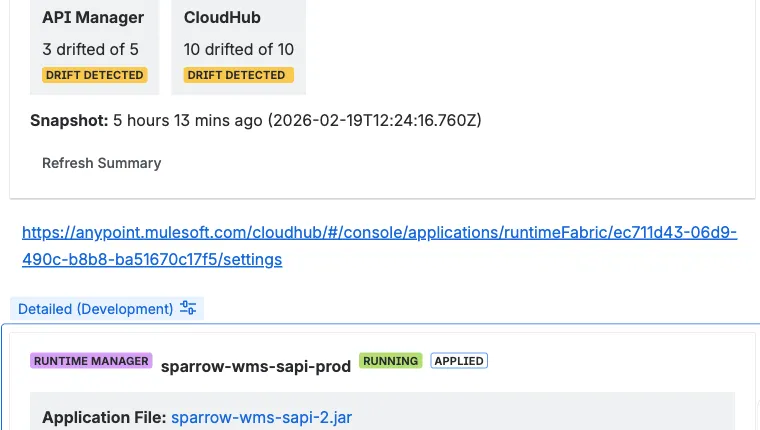Click the APPLIED status badge
This screenshot has height=430, width=760.
pos(459,361)
